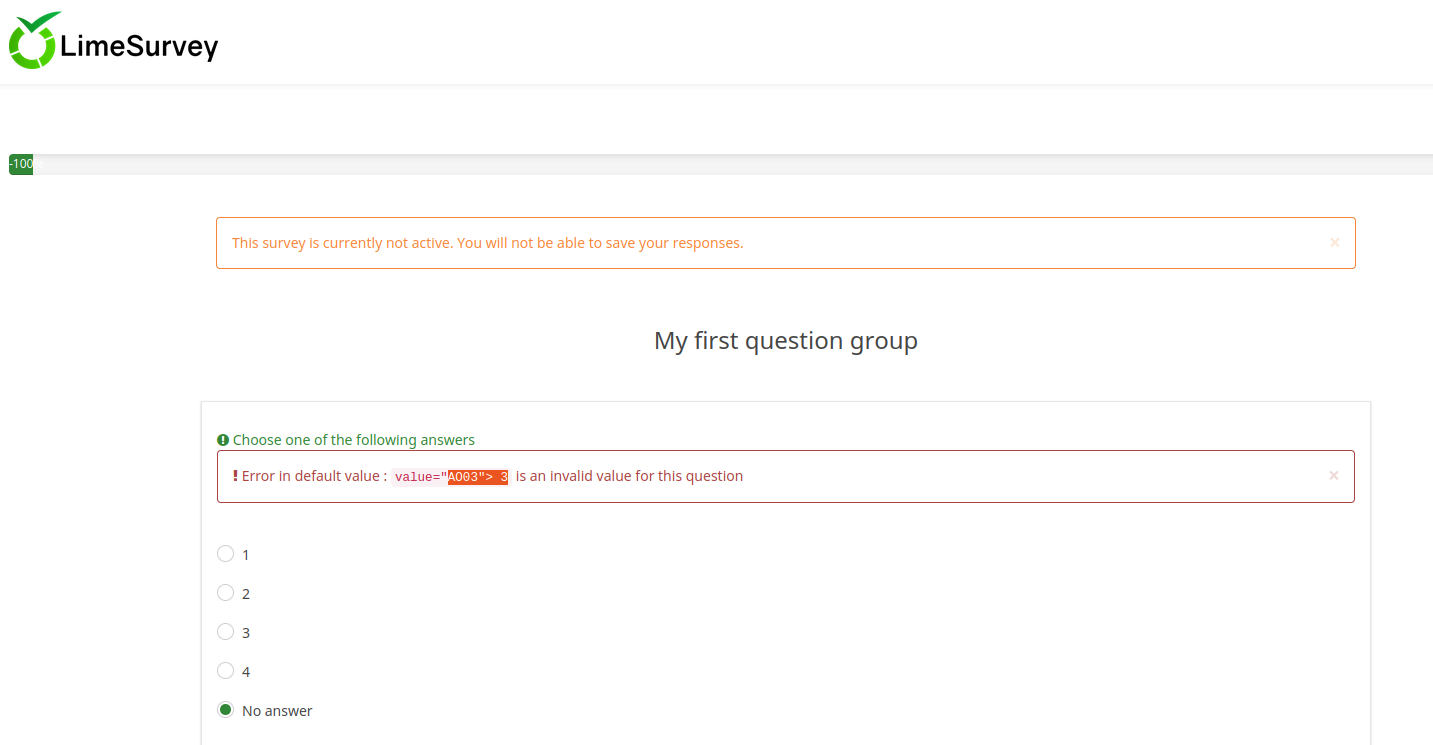Viewport: 1433px width, 745px height.
Task: Click the highlighted A003 code snippet
Action: (x=478, y=477)
